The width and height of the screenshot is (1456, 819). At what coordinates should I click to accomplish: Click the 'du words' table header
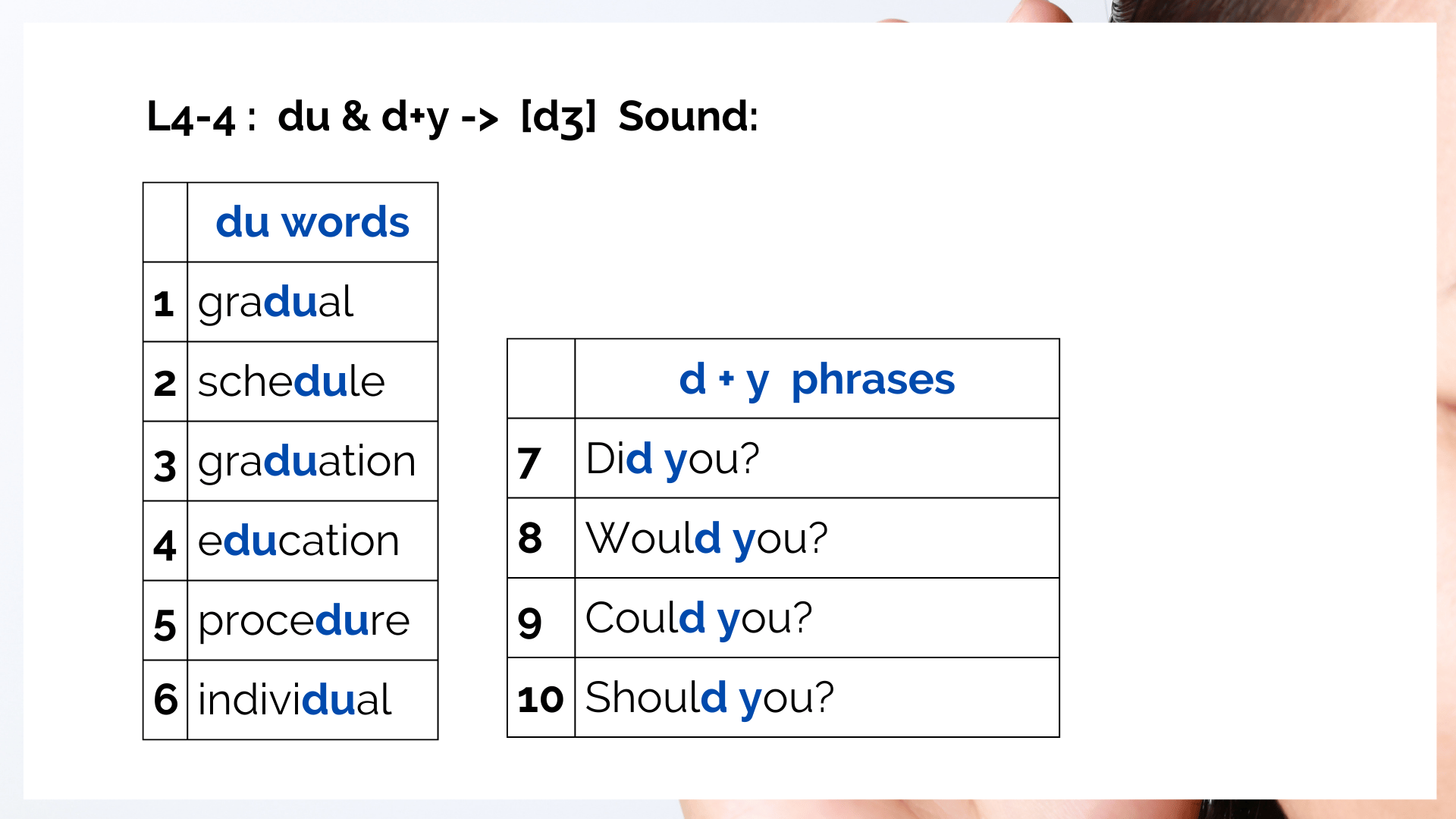pos(312,222)
